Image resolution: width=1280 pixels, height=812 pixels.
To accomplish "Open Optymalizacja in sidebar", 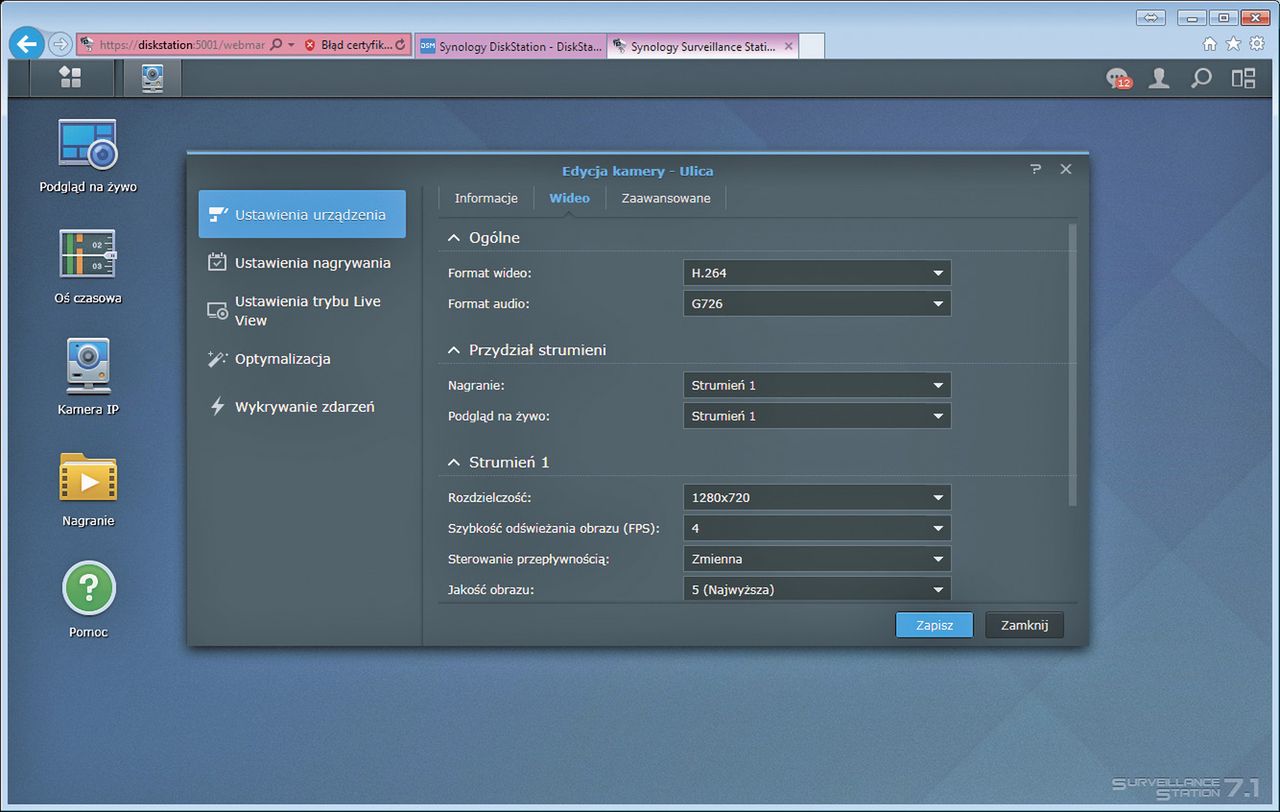I will point(302,359).
